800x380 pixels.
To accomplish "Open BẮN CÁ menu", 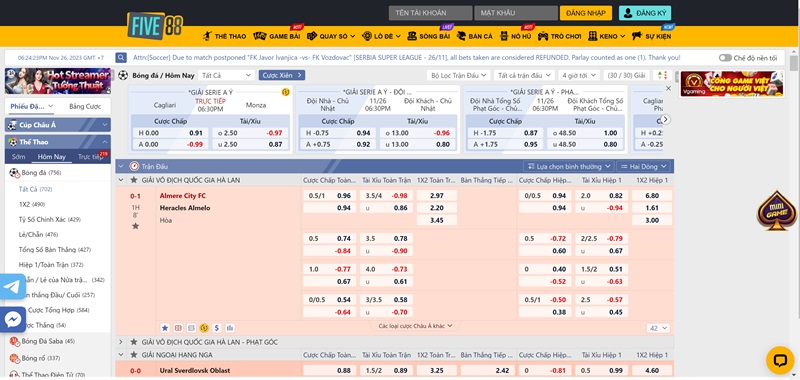I will pyautogui.click(x=474, y=36).
